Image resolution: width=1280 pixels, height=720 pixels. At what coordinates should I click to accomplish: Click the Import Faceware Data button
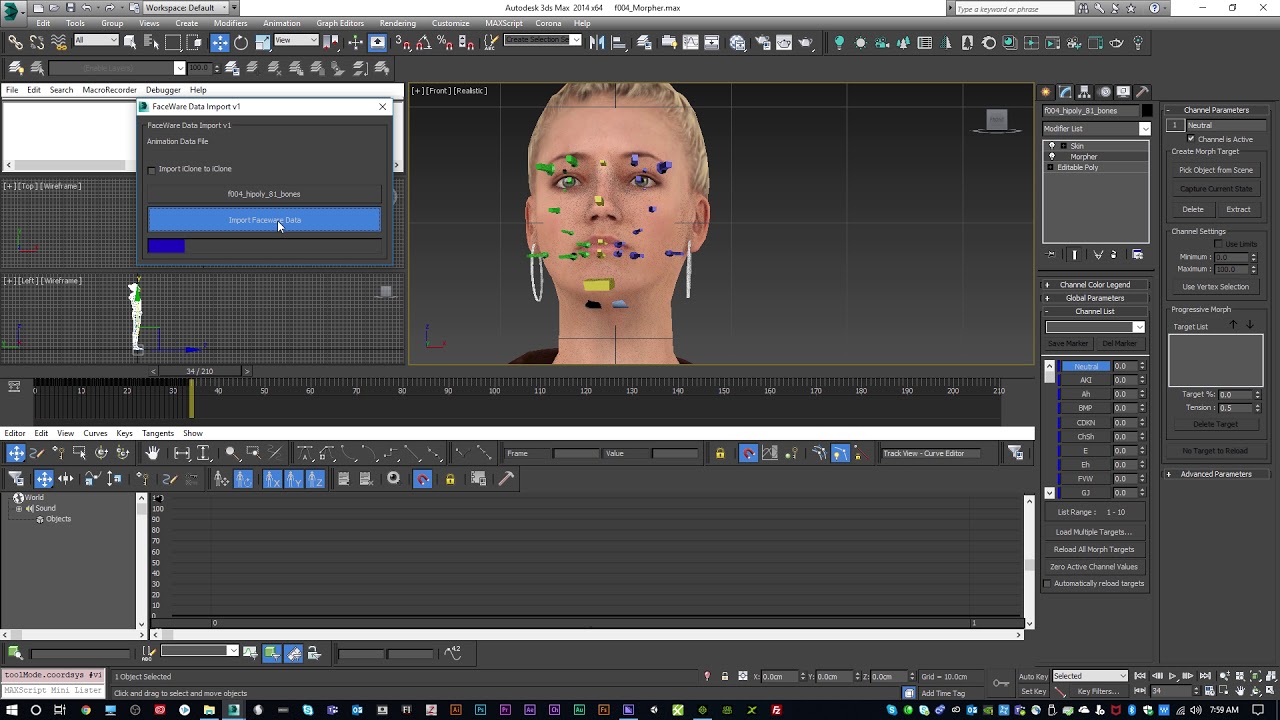[264, 220]
